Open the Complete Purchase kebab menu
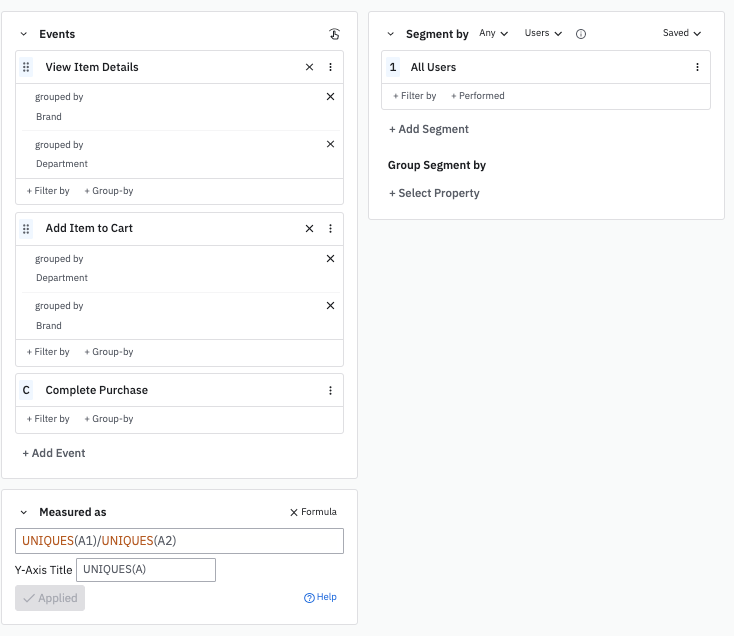This screenshot has width=734, height=636. click(330, 390)
